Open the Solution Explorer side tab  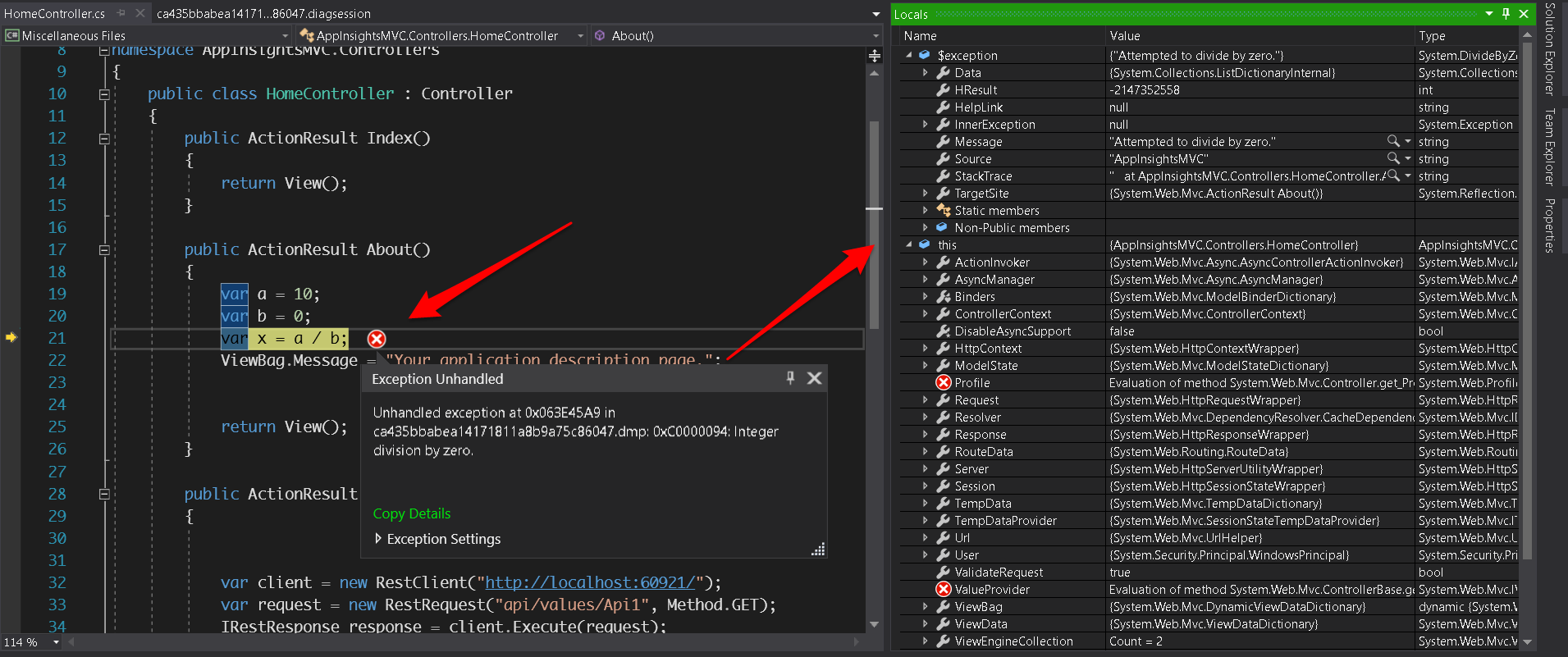[1550, 49]
